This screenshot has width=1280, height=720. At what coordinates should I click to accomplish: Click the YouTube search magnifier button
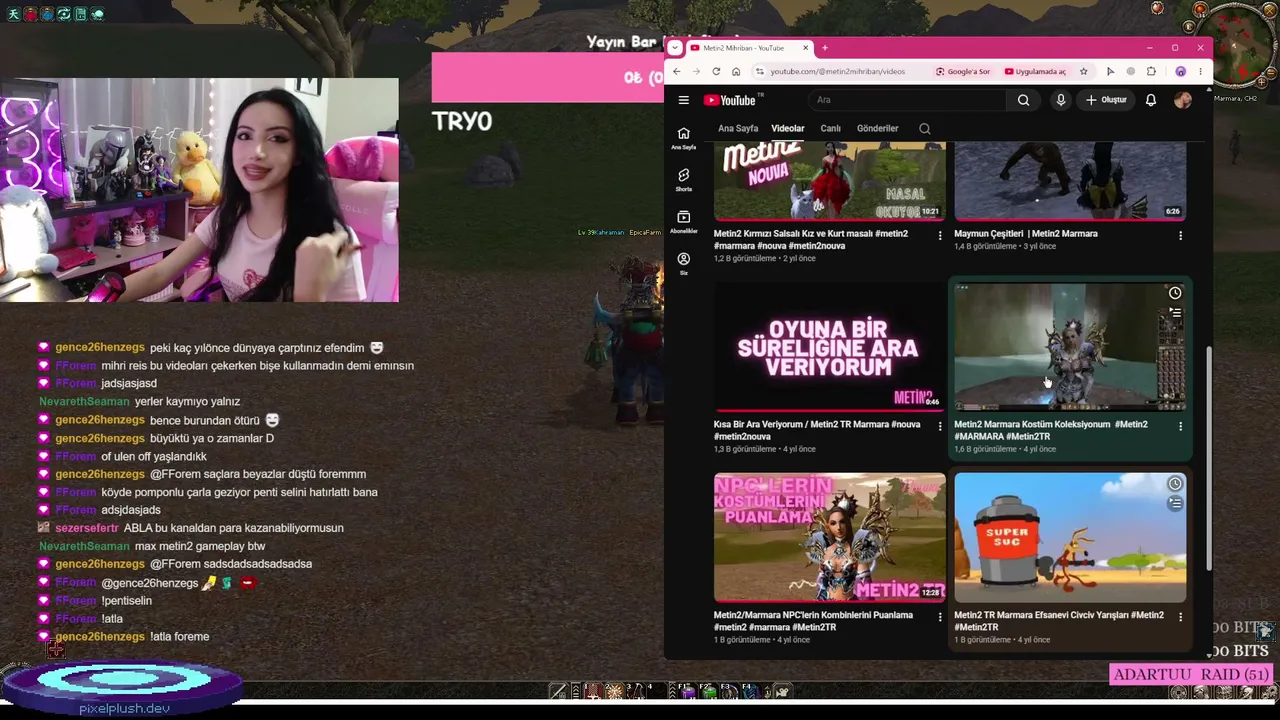pos(1023,100)
